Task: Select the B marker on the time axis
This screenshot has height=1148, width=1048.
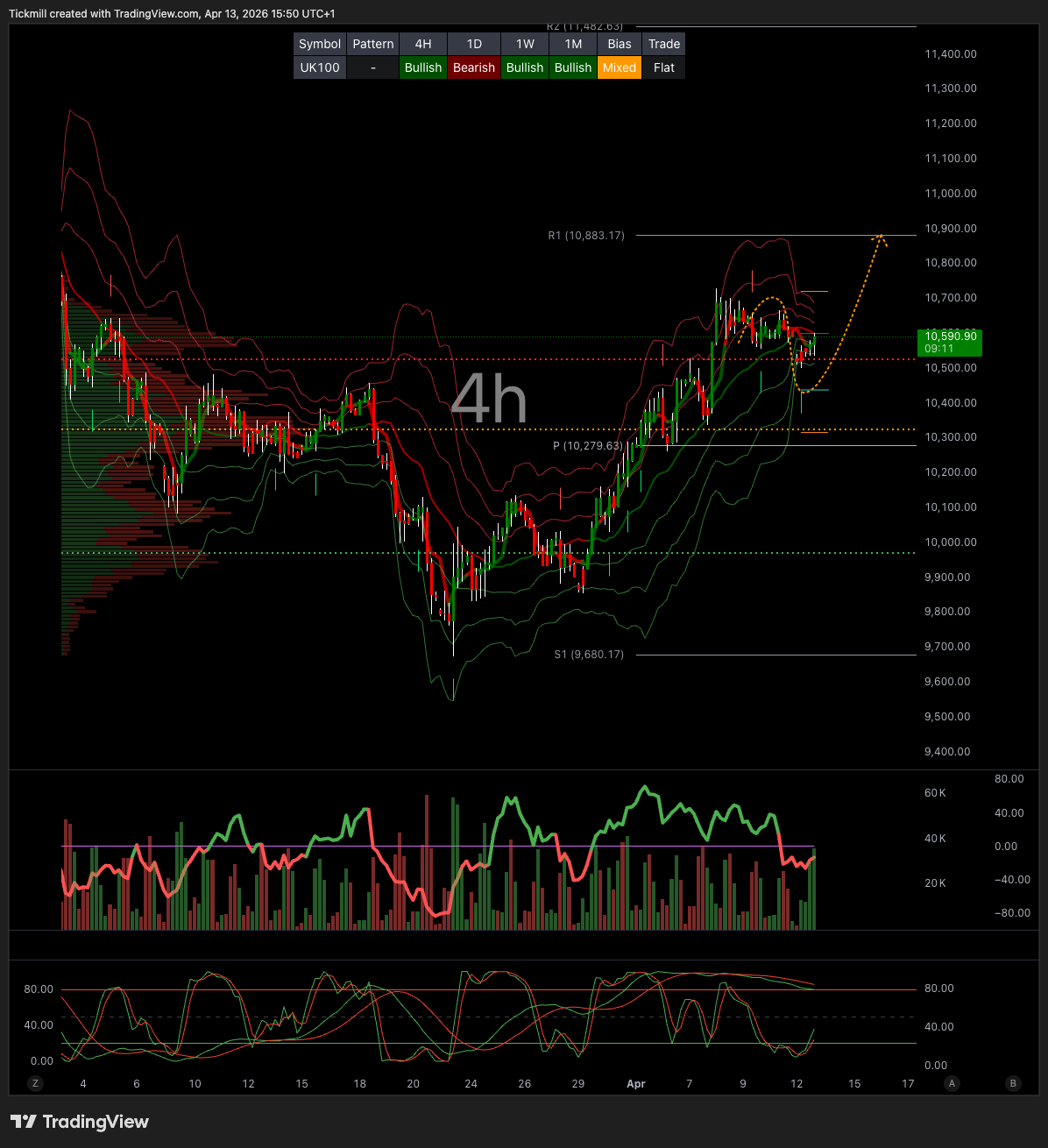Action: 1013,1084
